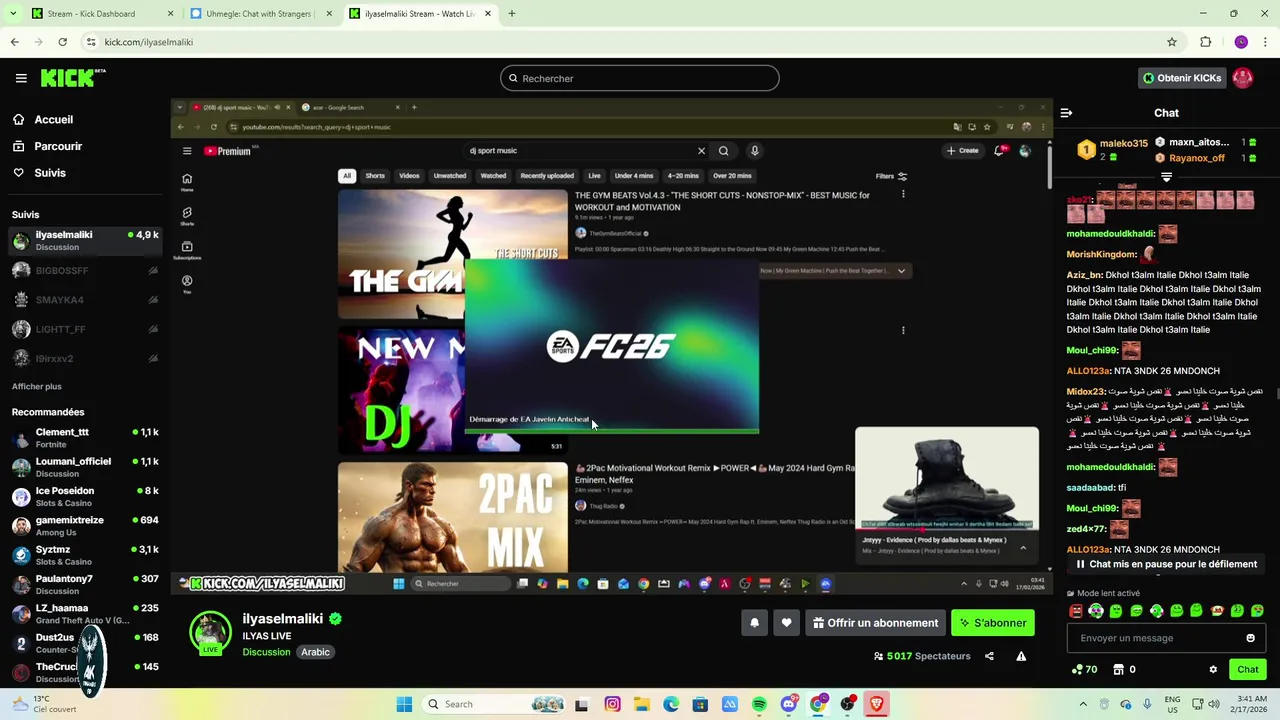Screen dimensions: 1280x720
Task: Open a new browser tab
Action: click(x=512, y=14)
